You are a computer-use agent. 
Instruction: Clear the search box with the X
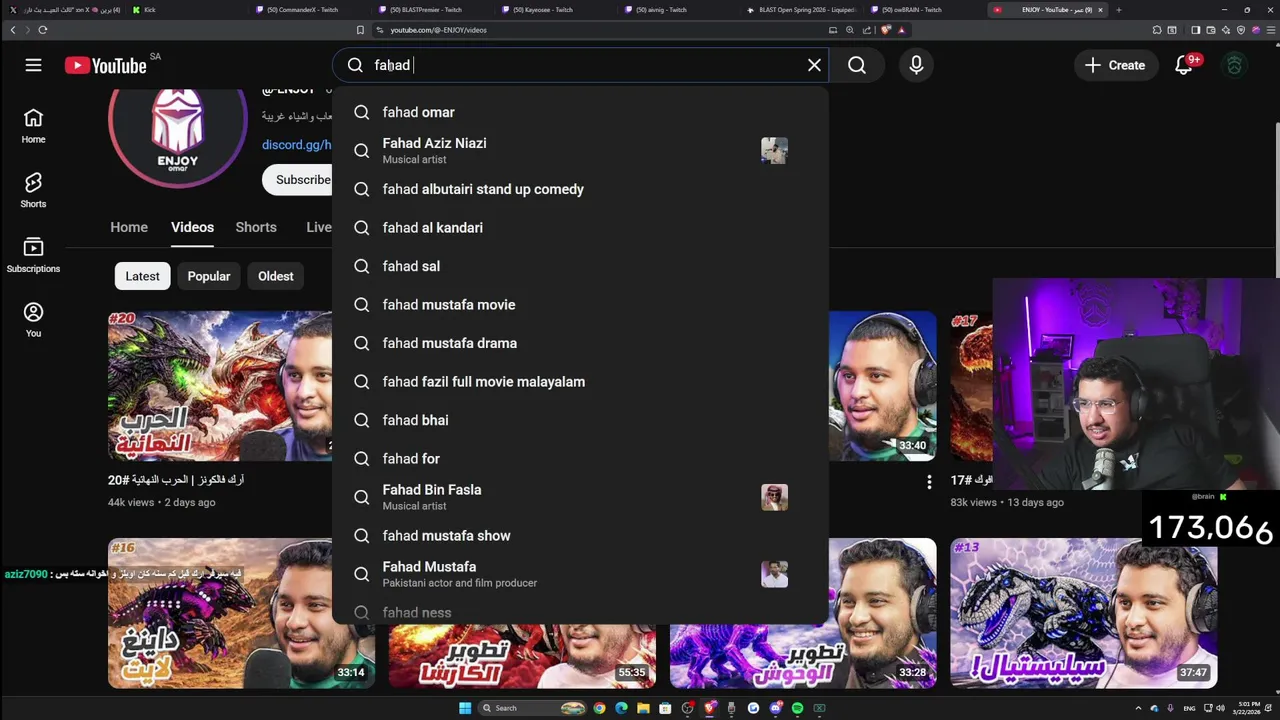pyautogui.click(x=814, y=65)
